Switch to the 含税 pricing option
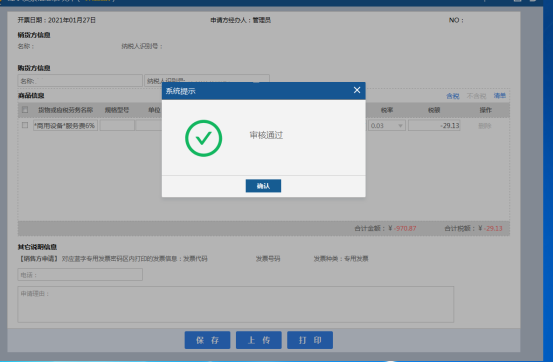Viewport: 553px width, 363px height. [452, 96]
